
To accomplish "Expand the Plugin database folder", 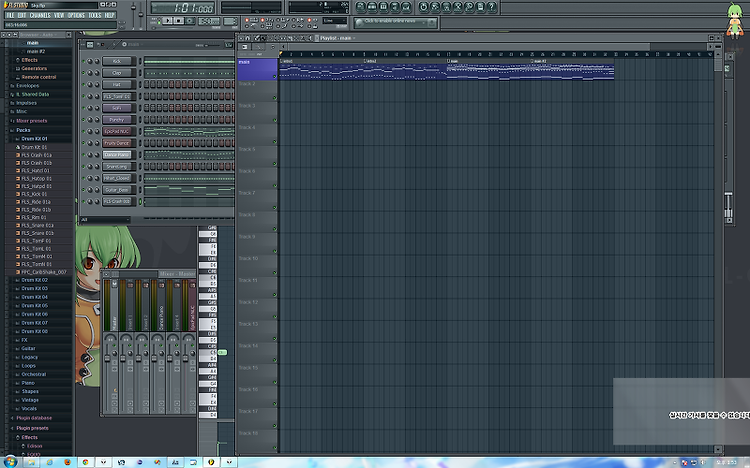I will click(34, 418).
